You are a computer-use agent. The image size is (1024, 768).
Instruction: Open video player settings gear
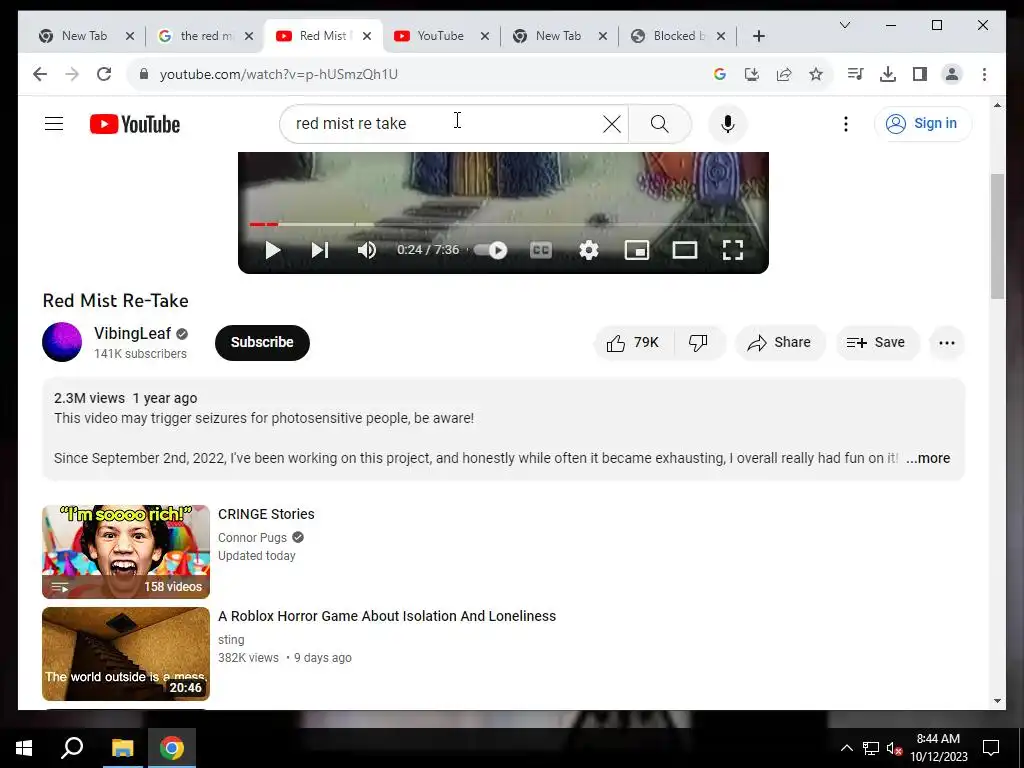pyautogui.click(x=588, y=250)
